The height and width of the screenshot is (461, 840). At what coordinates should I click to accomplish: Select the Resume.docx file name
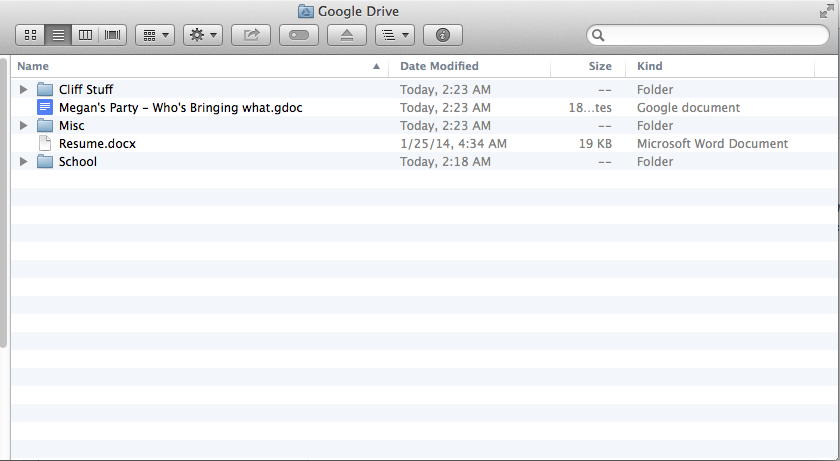pos(98,143)
